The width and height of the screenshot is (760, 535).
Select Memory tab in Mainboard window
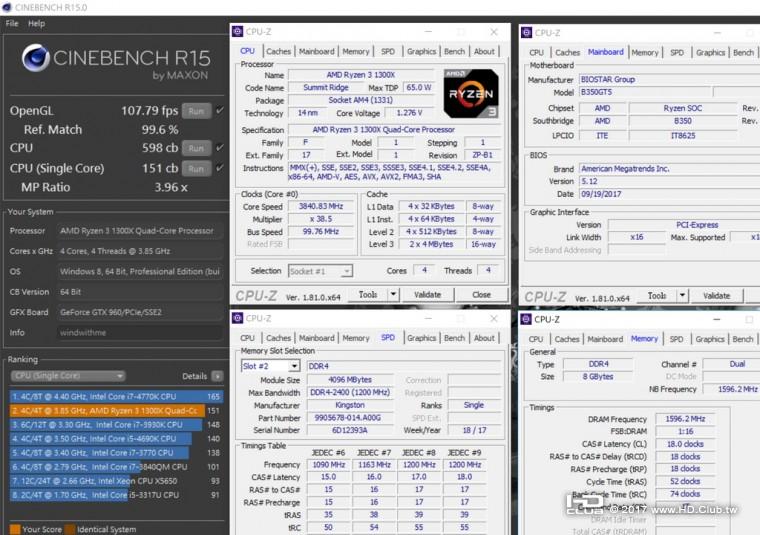click(645, 52)
